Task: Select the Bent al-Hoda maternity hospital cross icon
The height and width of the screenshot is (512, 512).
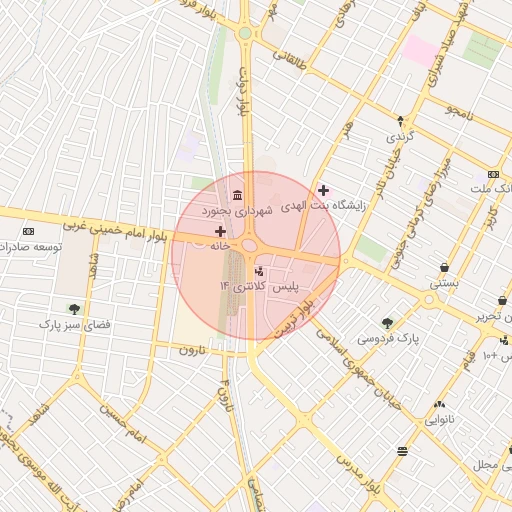Action: [x=323, y=191]
